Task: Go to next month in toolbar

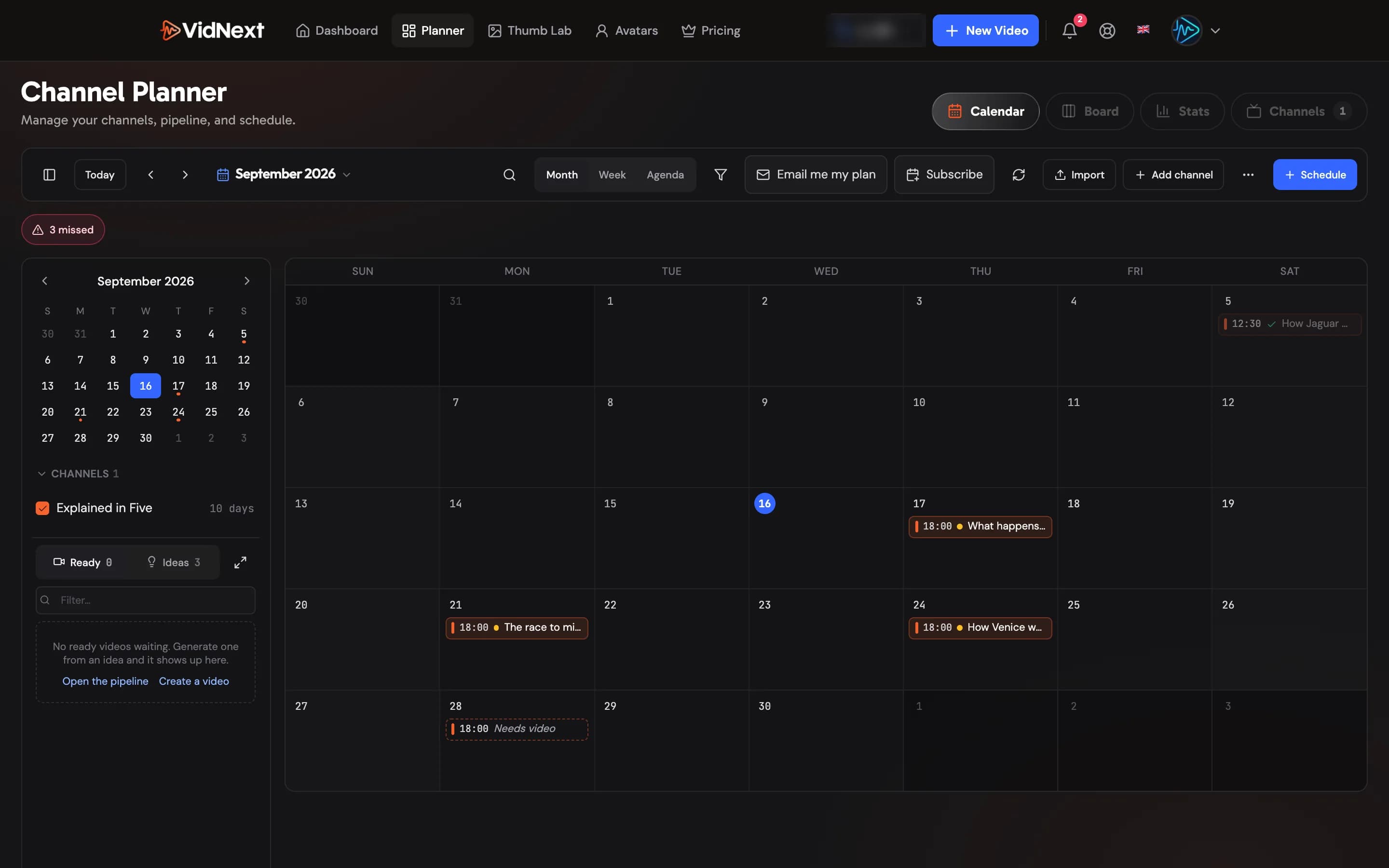Action: [185, 175]
